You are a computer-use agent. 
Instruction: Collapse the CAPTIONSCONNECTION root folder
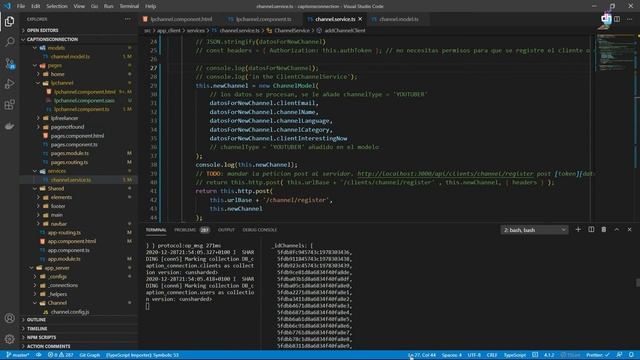tap(80, 39)
